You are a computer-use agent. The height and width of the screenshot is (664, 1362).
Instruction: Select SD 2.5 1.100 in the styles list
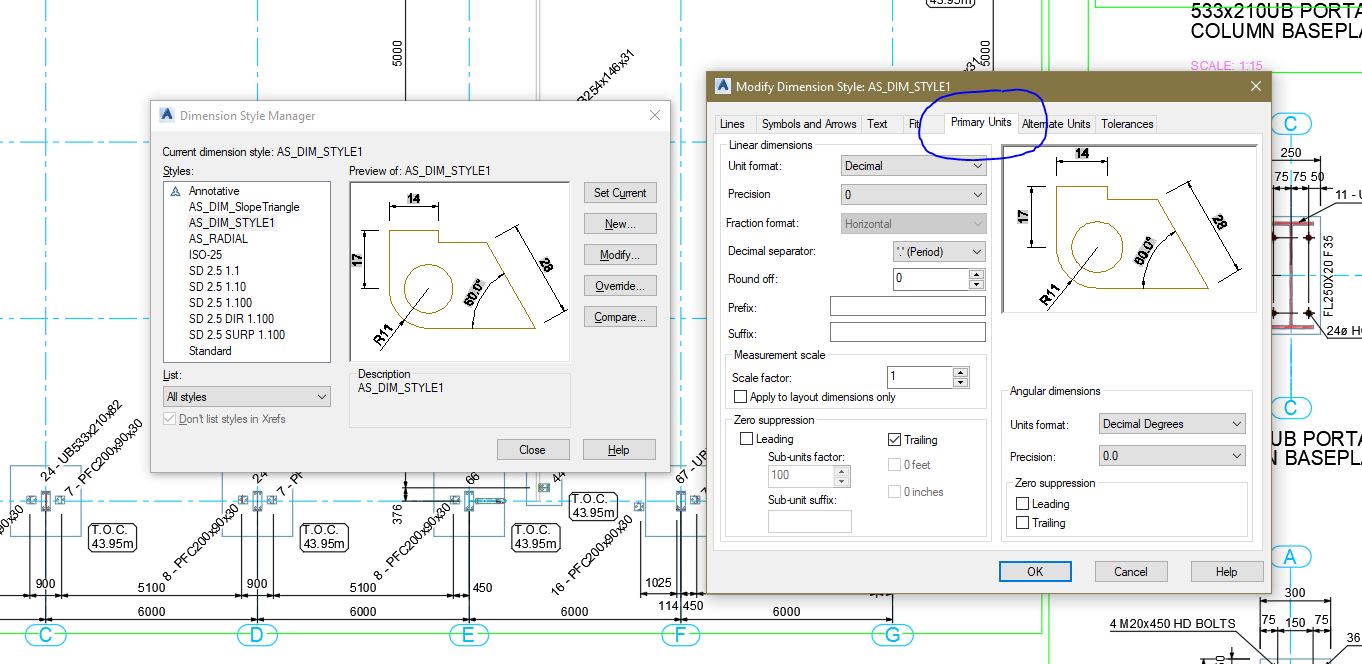coord(220,303)
